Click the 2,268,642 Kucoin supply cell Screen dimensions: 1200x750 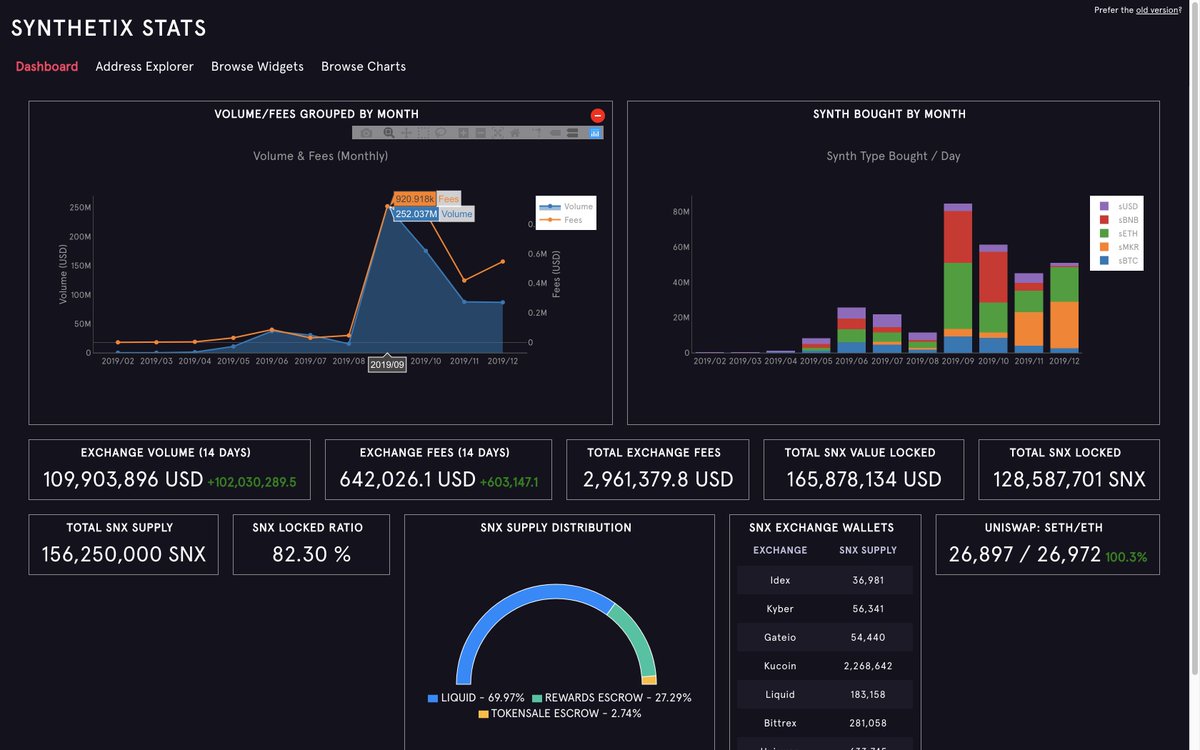[x=868, y=666]
